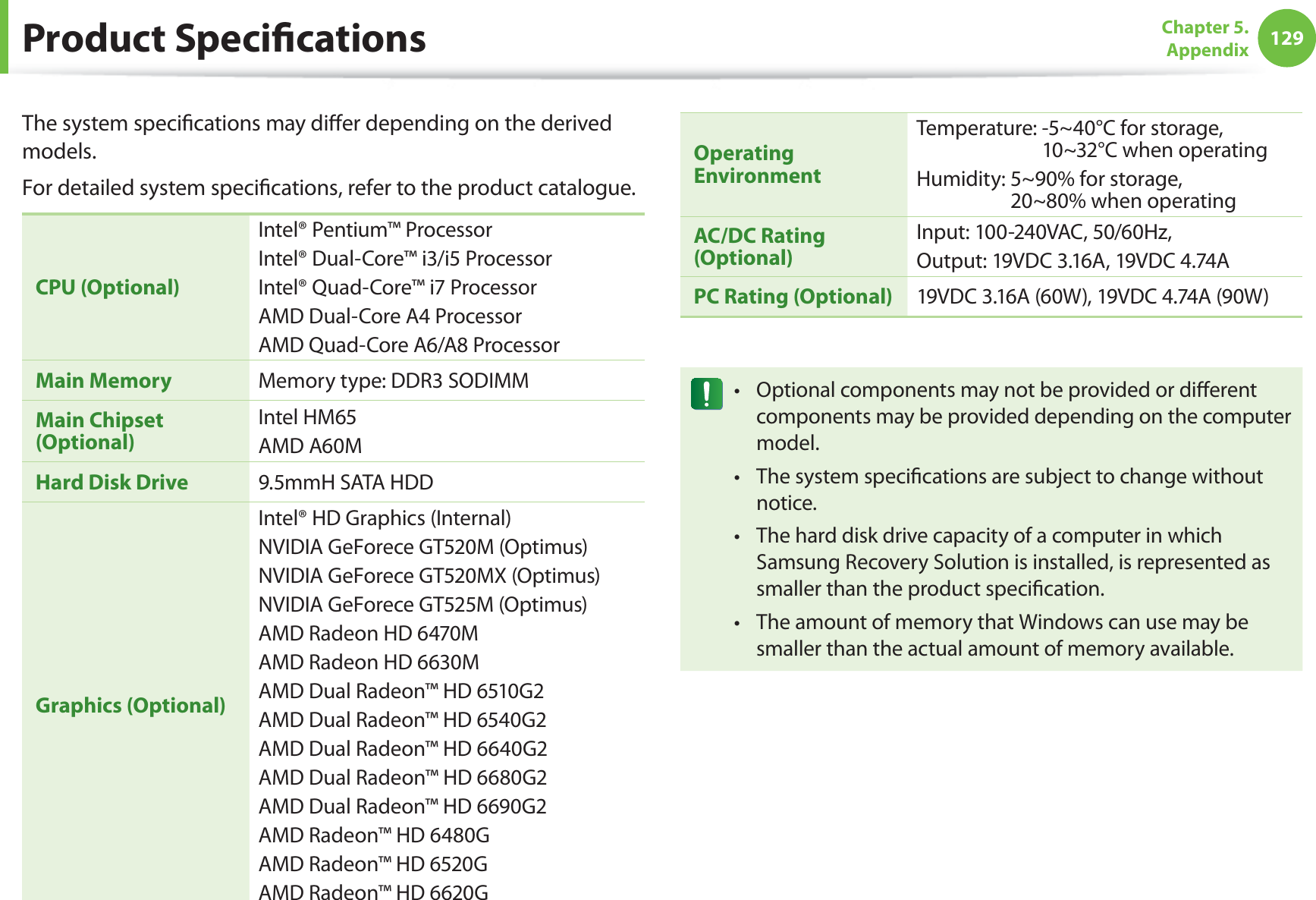Select the Hard Disk Drive label
The image size is (1316, 900).
click(111, 483)
